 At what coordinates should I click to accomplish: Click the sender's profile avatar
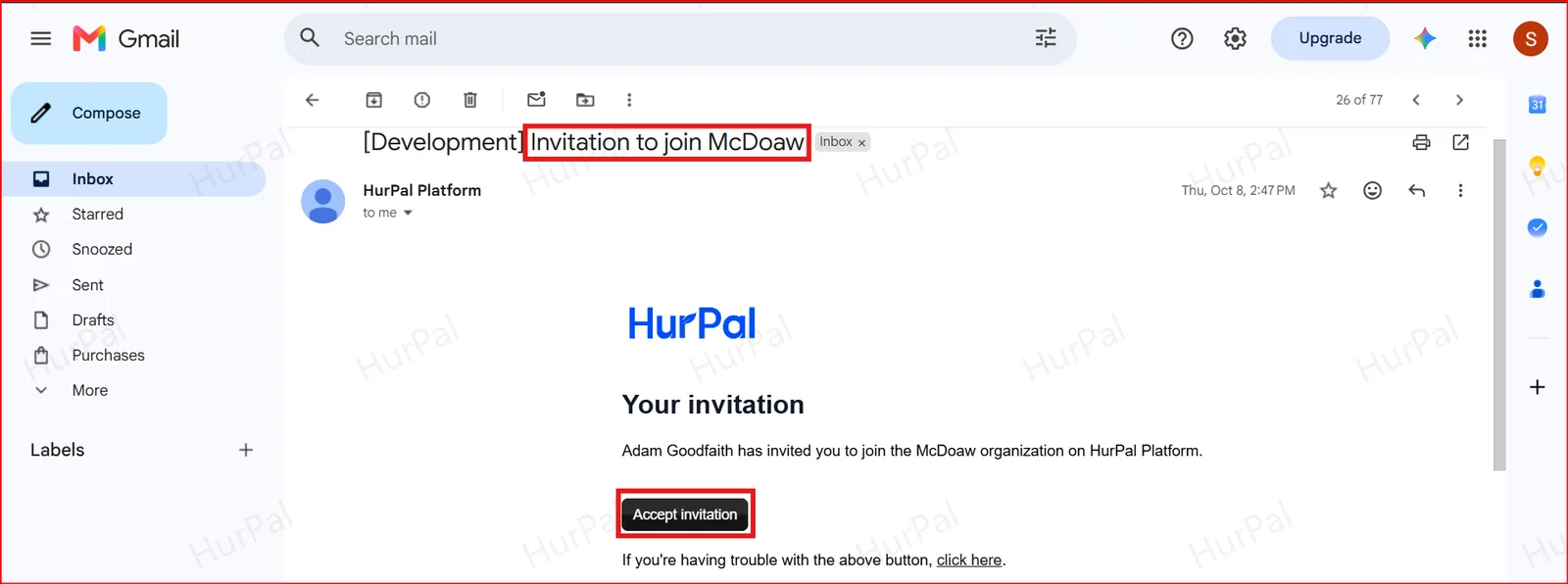[323, 201]
